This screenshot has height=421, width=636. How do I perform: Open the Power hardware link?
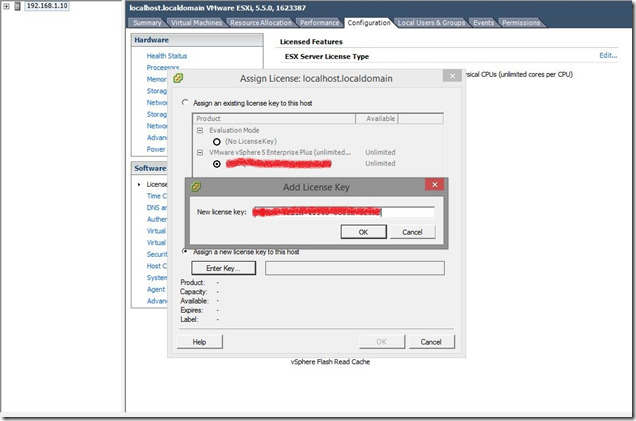(x=156, y=149)
